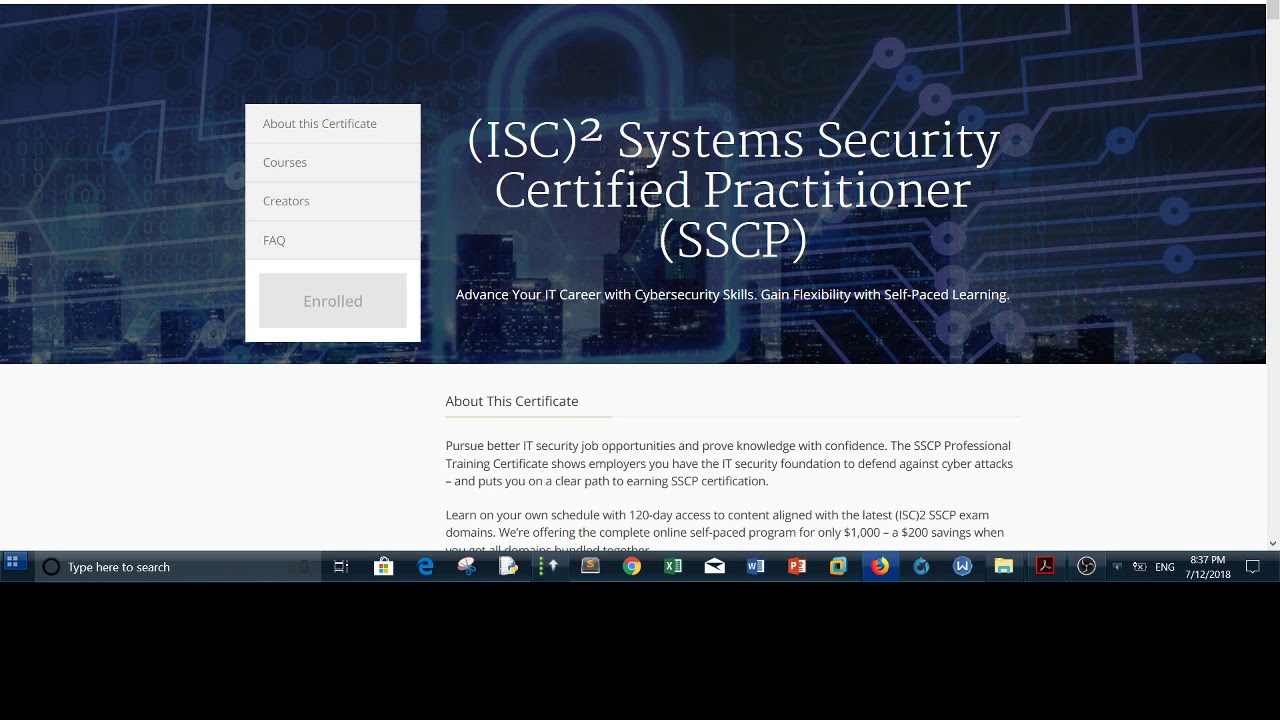Image resolution: width=1280 pixels, height=720 pixels.
Task: Open the document-with-lock taskbar icon
Action: [x=508, y=567]
